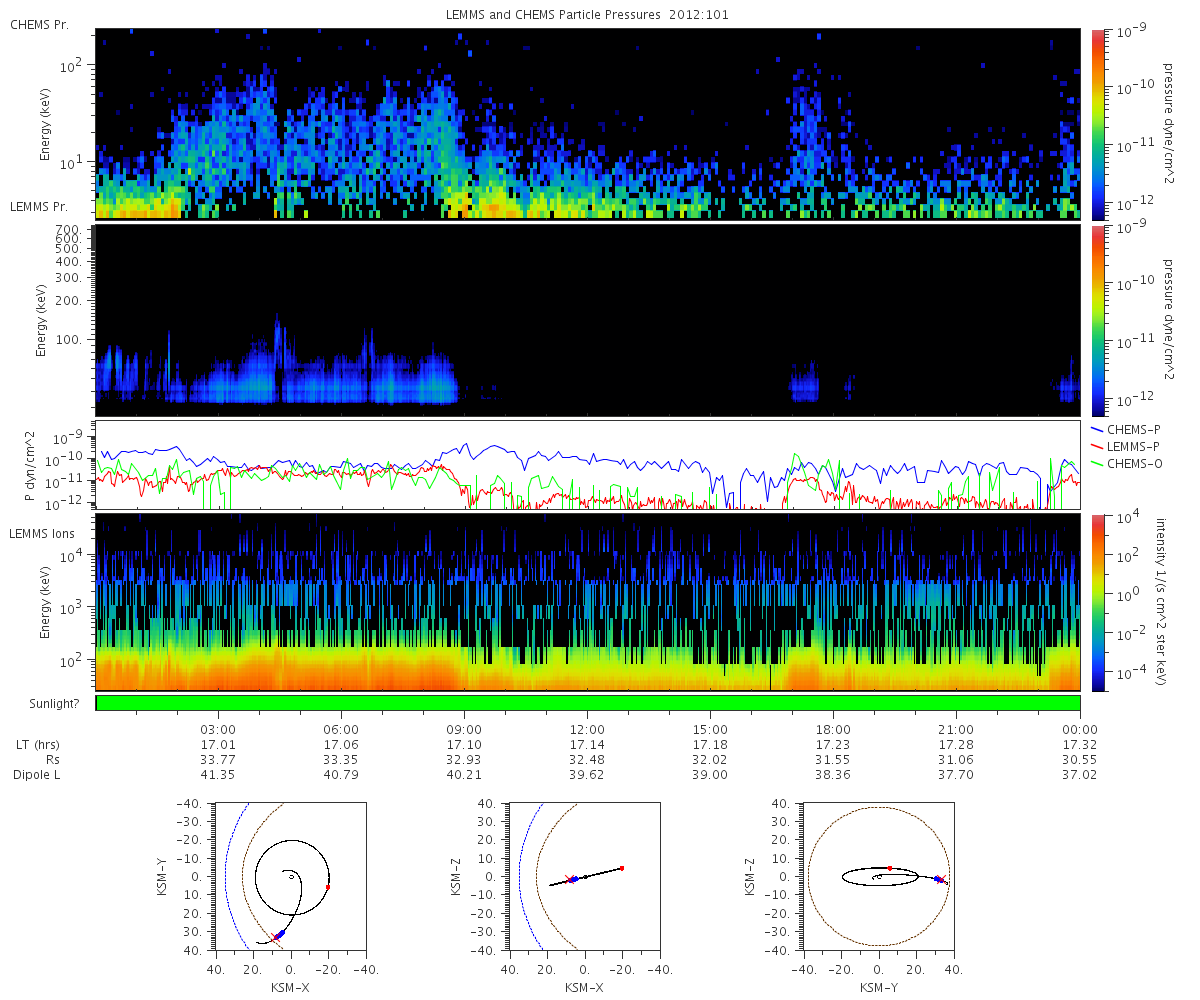The width and height of the screenshot is (1200, 1000).
Task: Click the 00:00 time axis label
Action: pos(1080,729)
